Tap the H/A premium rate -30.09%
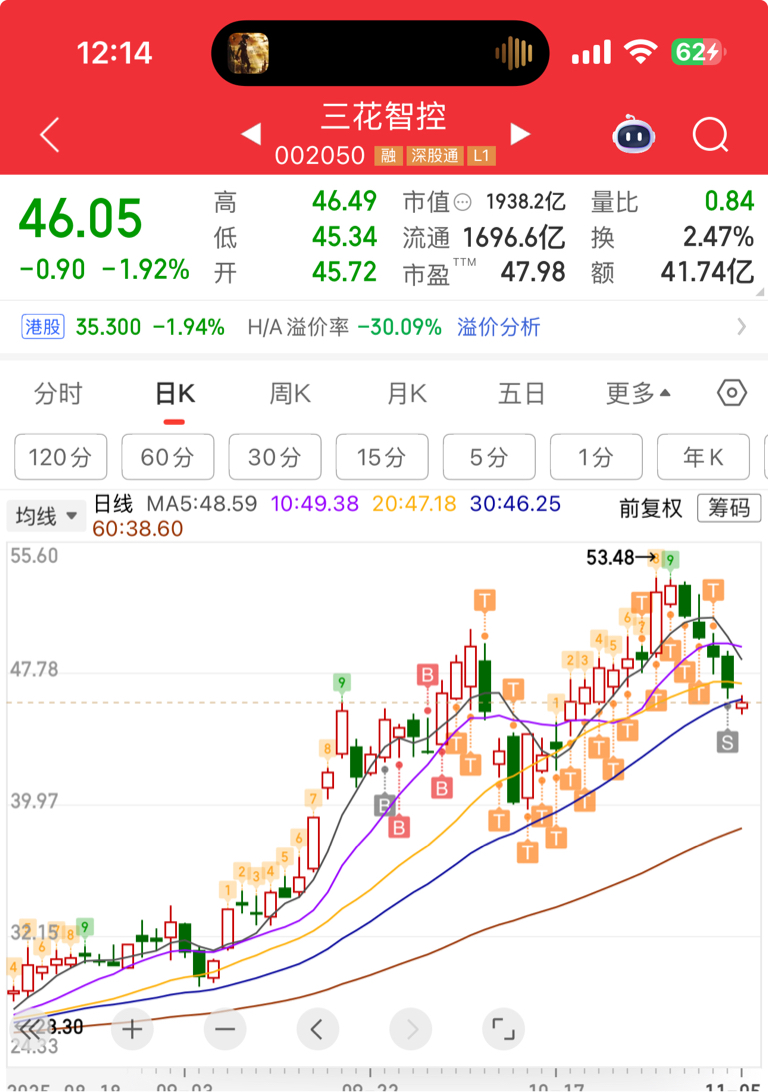This screenshot has width=768, height=1092. (x=400, y=327)
